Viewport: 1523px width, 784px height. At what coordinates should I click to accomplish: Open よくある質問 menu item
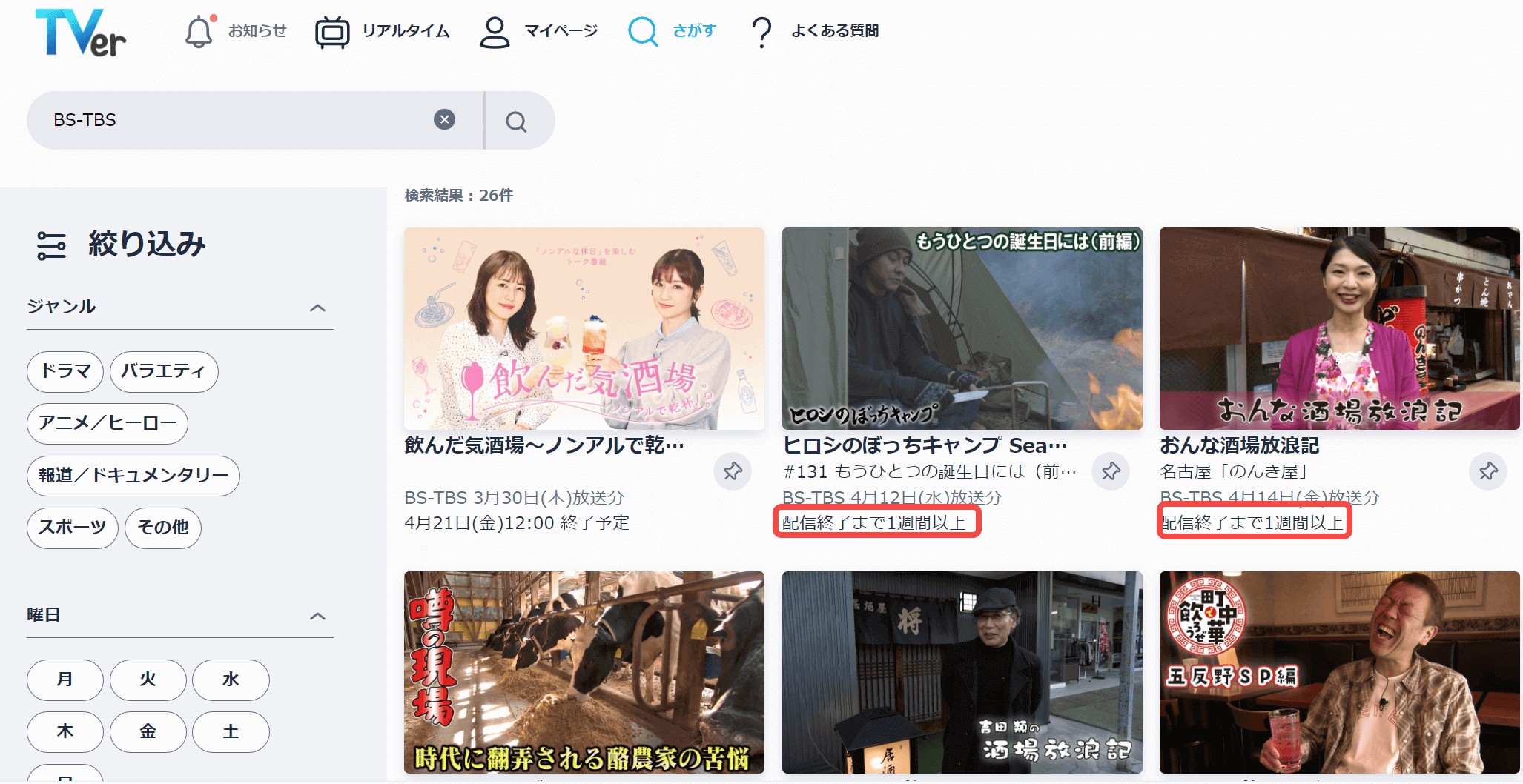(835, 31)
